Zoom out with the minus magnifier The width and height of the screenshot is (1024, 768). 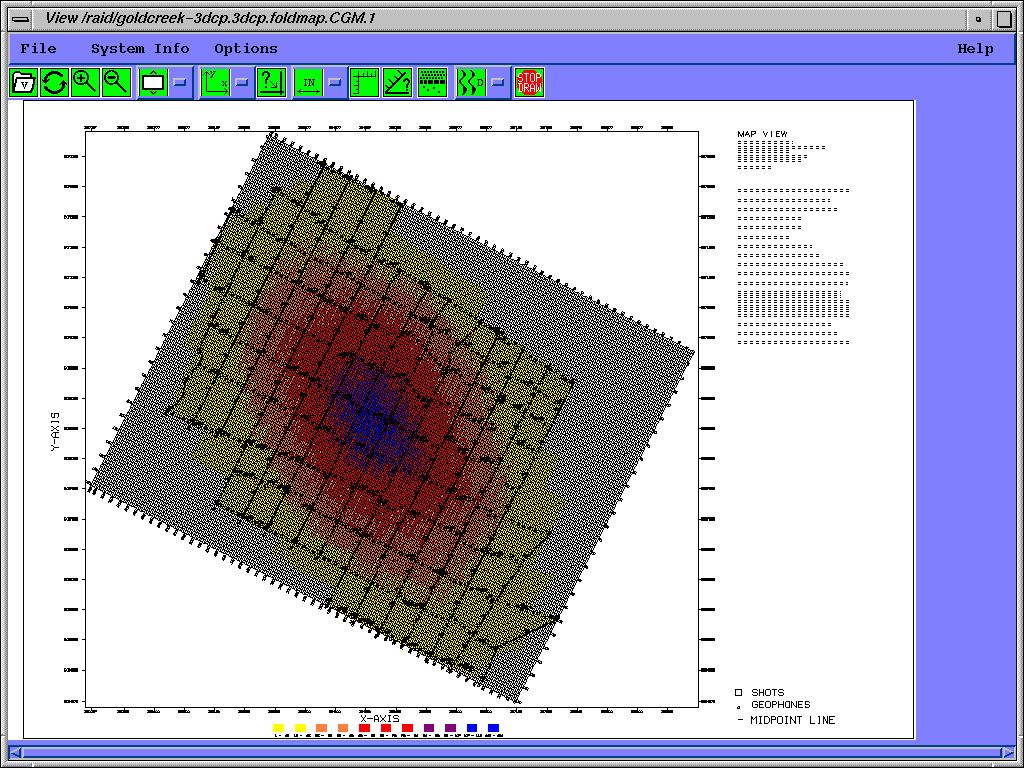[116, 83]
